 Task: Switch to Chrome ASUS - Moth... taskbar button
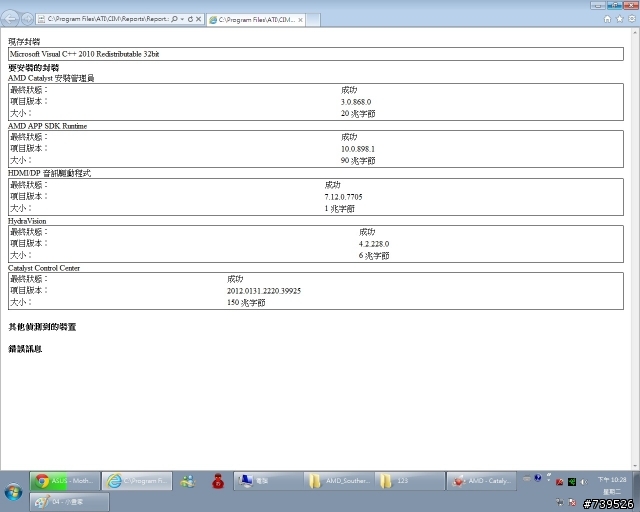pos(65,481)
